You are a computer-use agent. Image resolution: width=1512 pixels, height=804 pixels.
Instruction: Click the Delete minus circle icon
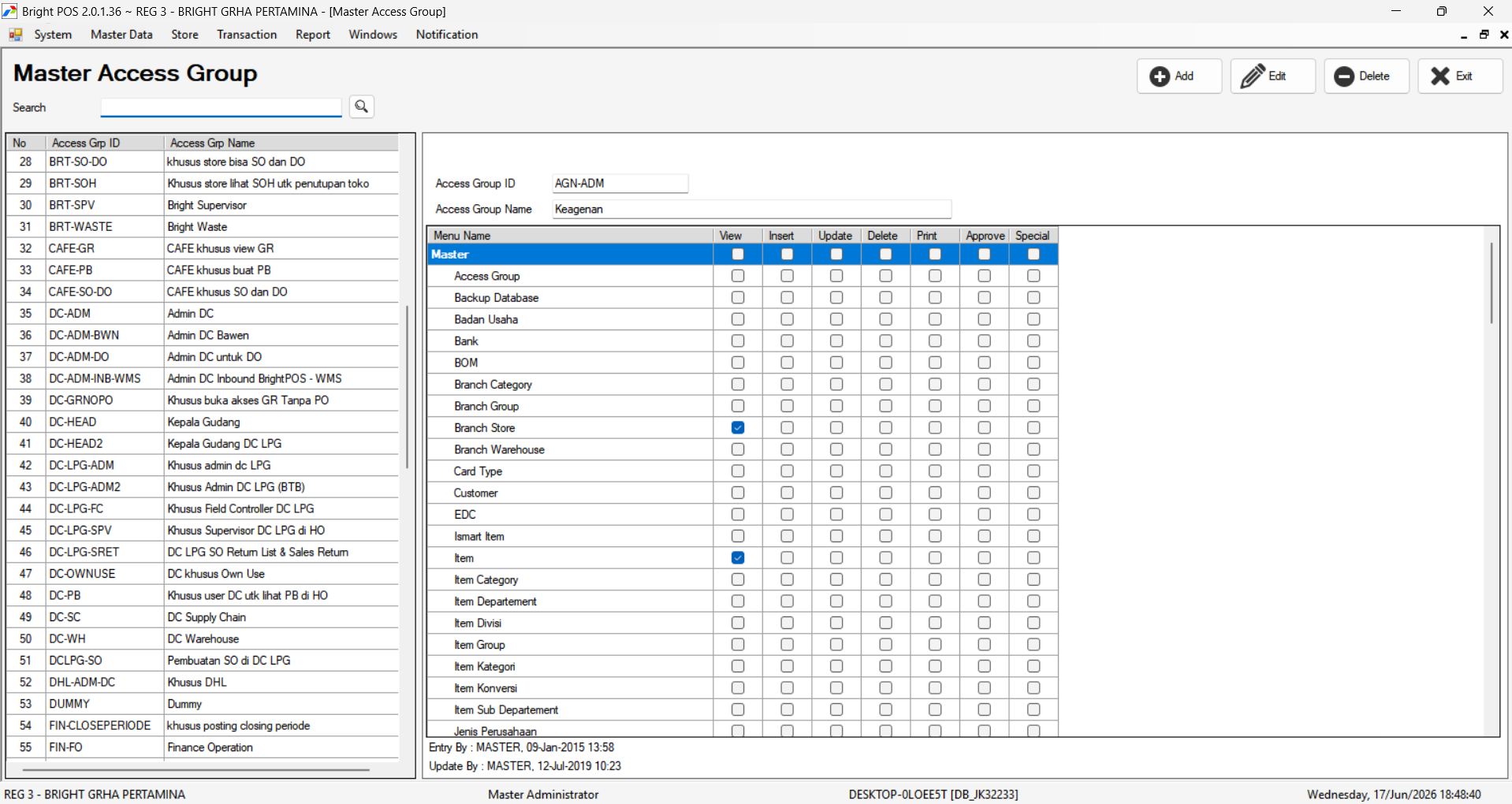(x=1345, y=76)
